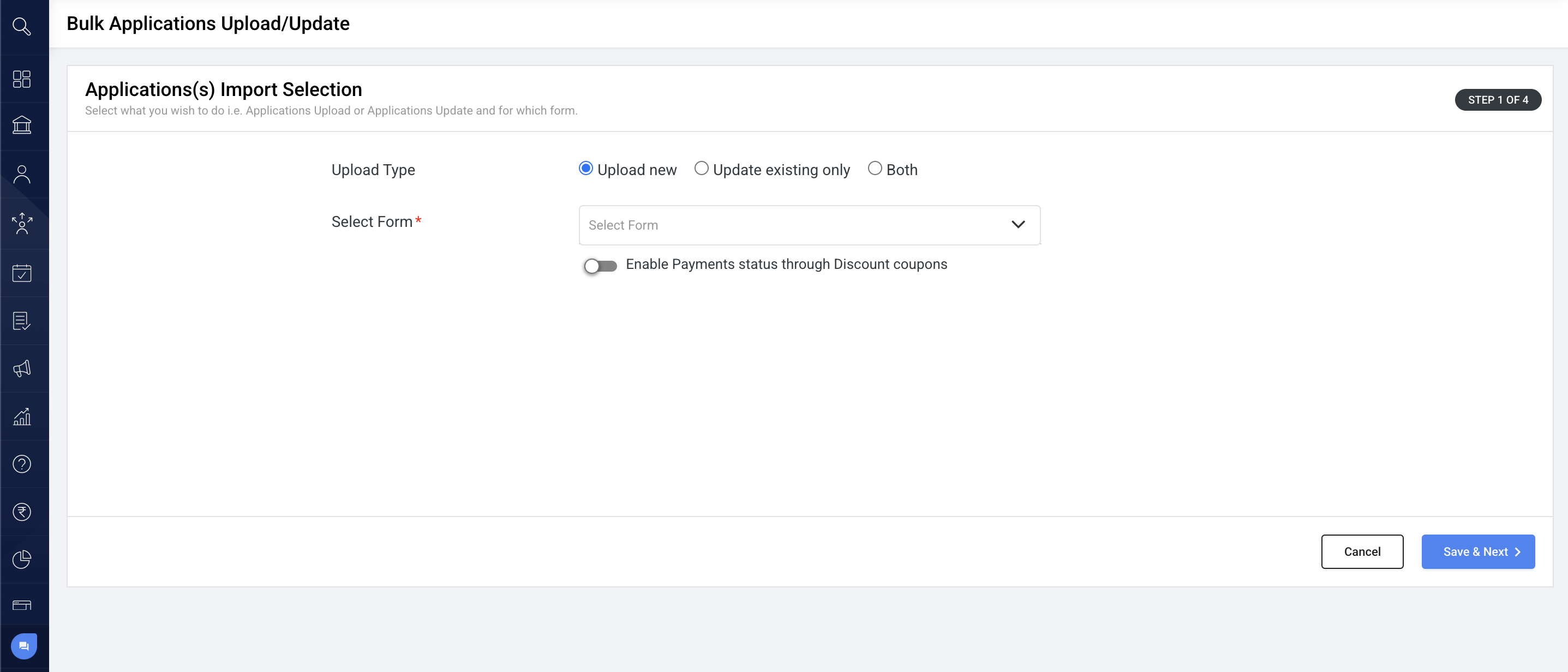Image resolution: width=1568 pixels, height=672 pixels.
Task: Click the Select Form required label
Action: [376, 221]
